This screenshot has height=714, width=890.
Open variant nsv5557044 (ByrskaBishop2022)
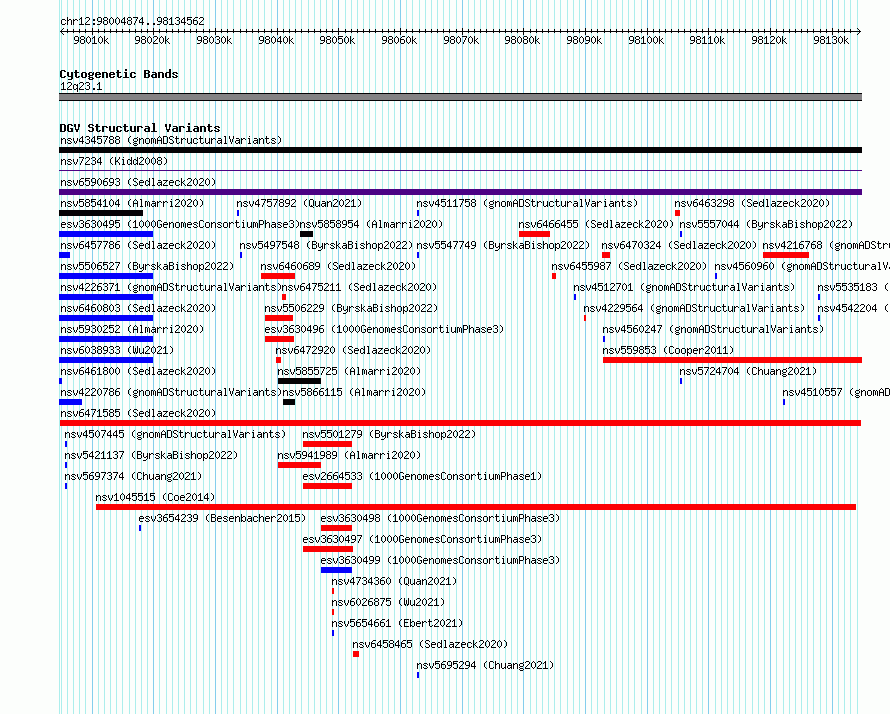(766, 224)
